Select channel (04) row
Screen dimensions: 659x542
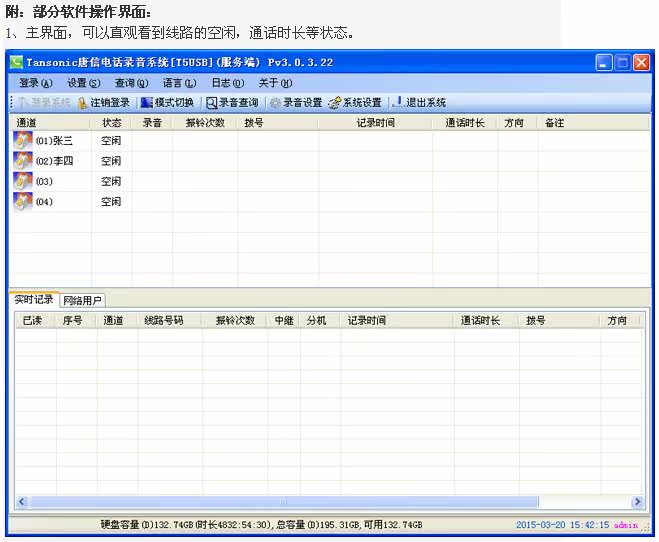pos(330,202)
